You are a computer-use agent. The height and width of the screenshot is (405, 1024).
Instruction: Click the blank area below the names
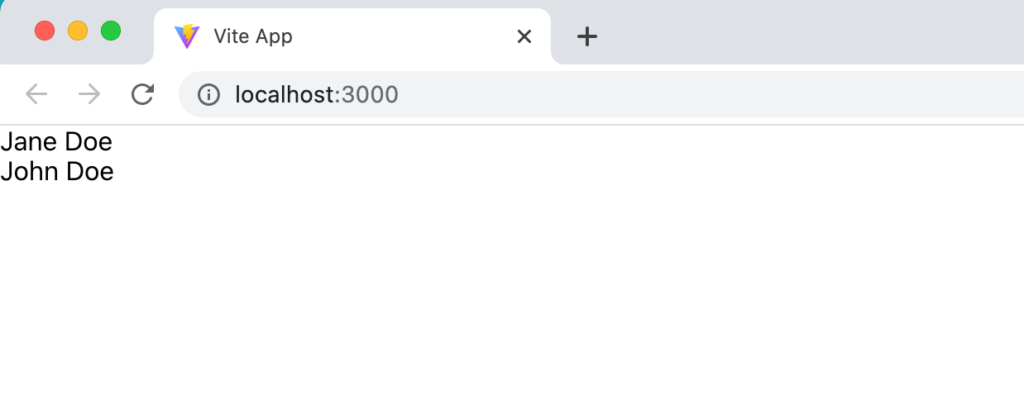[512, 294]
